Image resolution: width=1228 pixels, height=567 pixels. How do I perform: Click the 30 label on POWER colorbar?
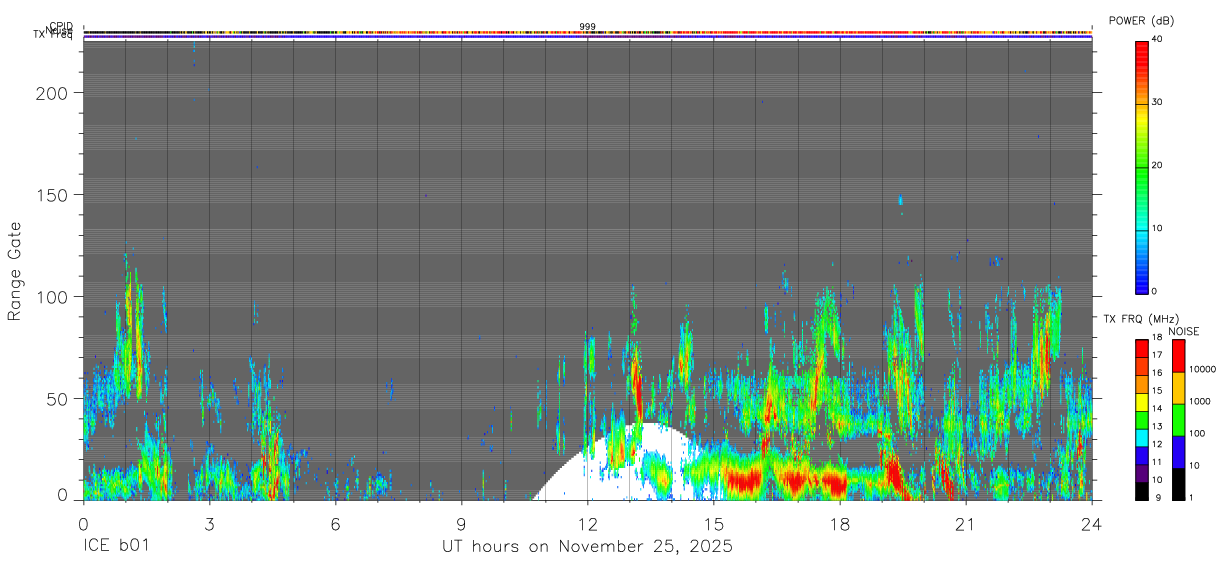(x=1158, y=102)
